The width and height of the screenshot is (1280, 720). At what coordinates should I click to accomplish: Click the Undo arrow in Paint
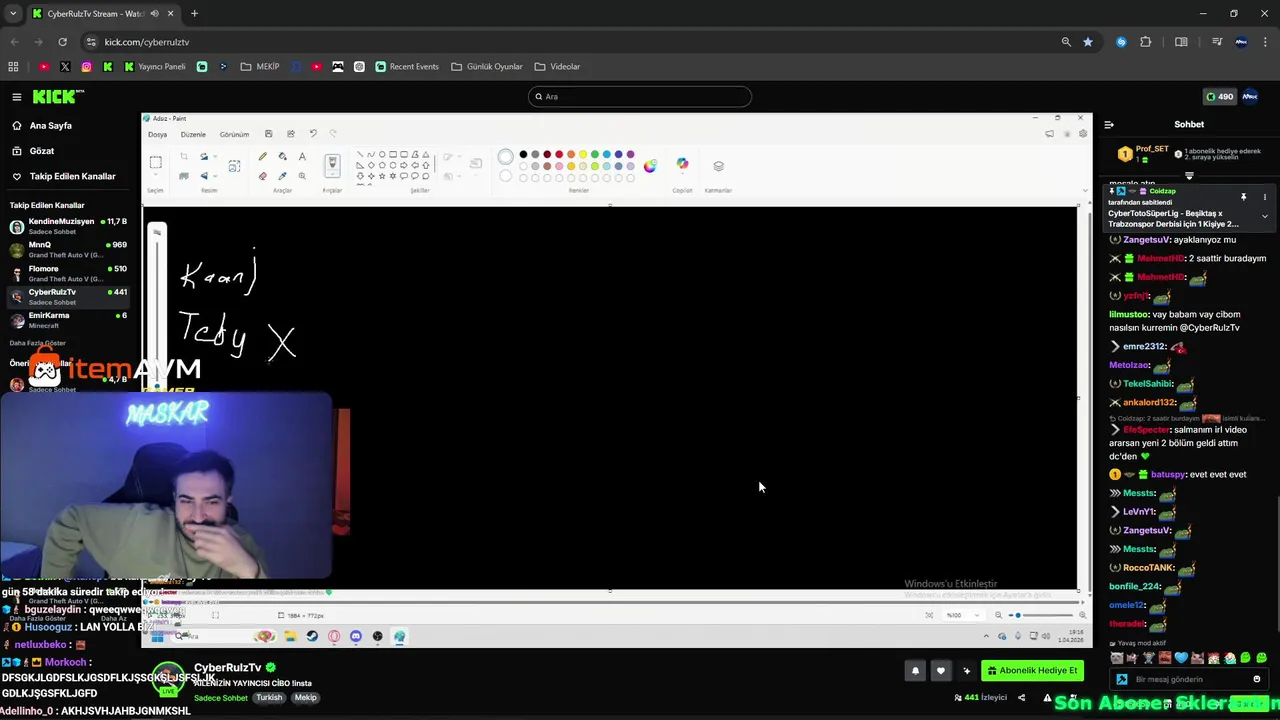coord(312,134)
